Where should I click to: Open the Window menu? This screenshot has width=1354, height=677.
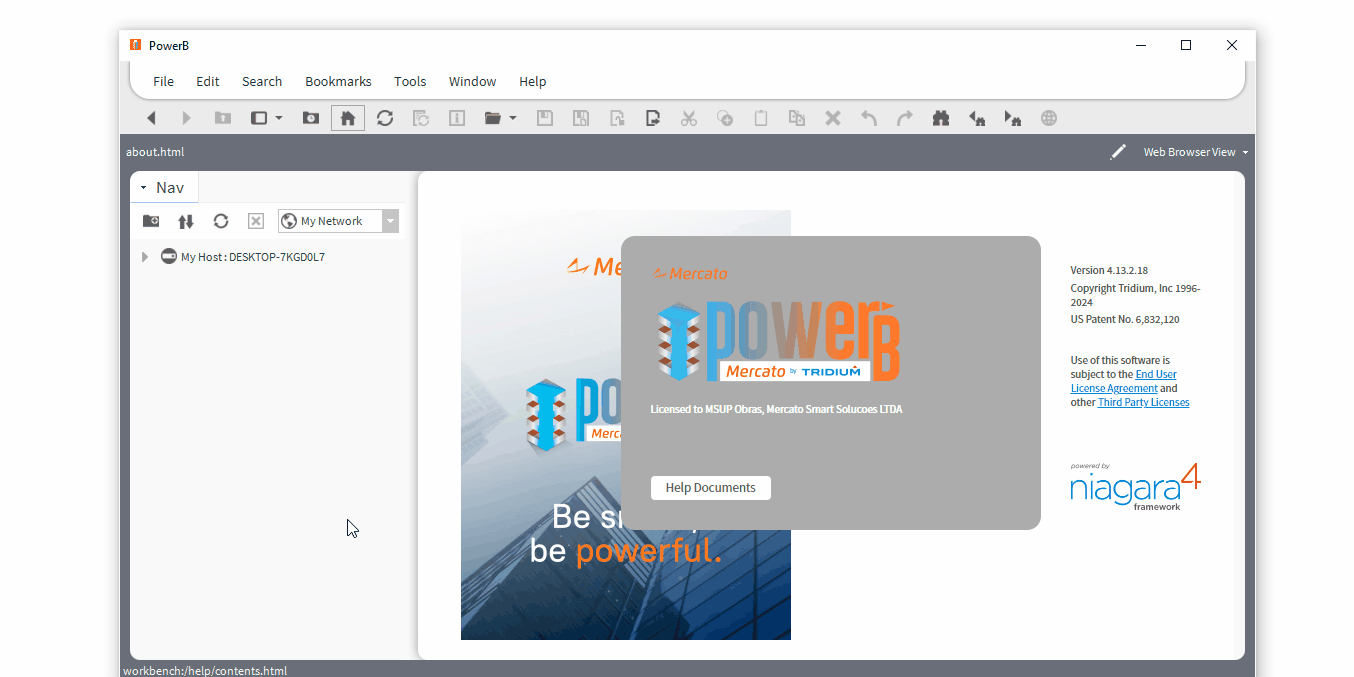(472, 82)
